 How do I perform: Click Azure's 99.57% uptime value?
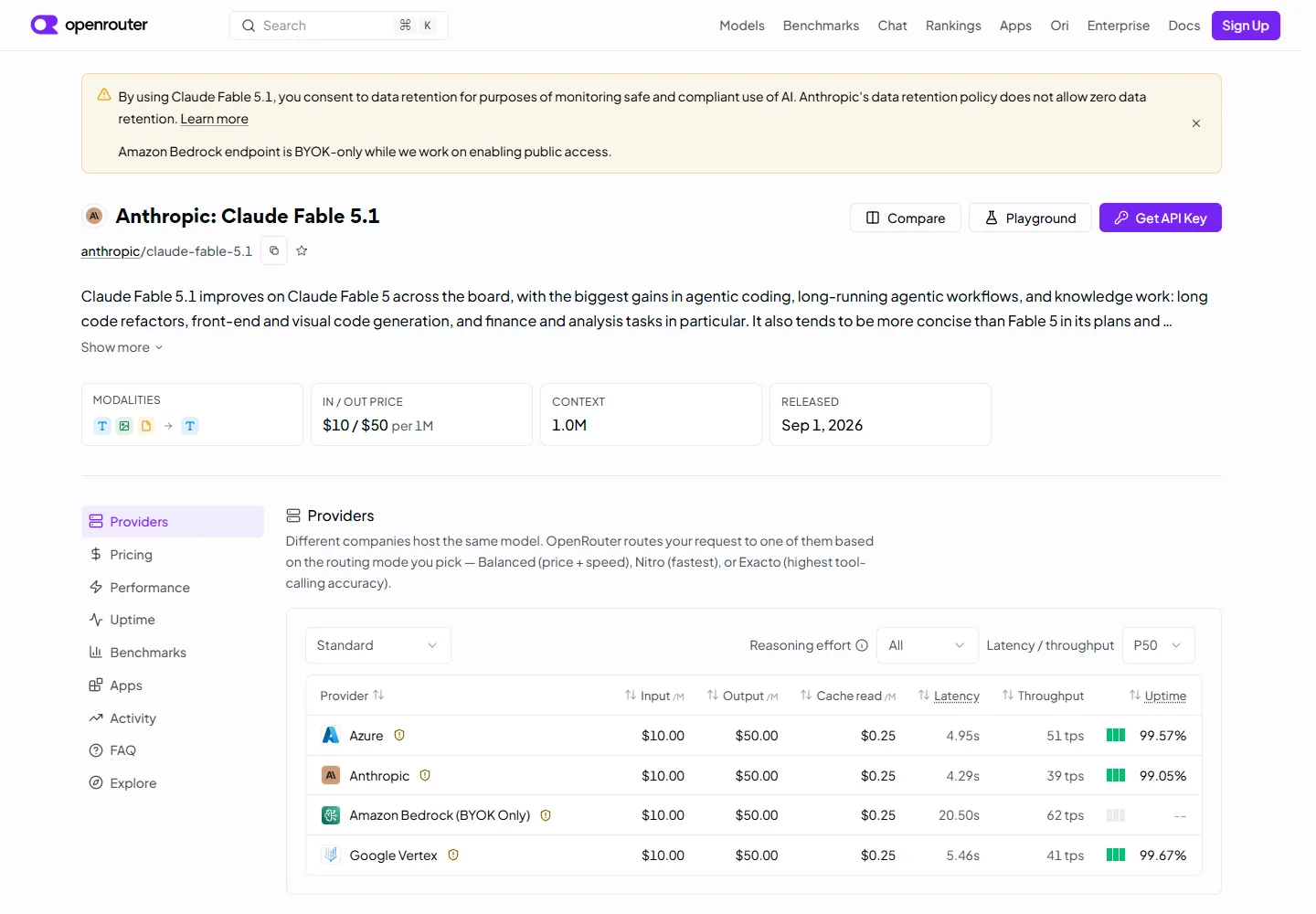point(1162,736)
